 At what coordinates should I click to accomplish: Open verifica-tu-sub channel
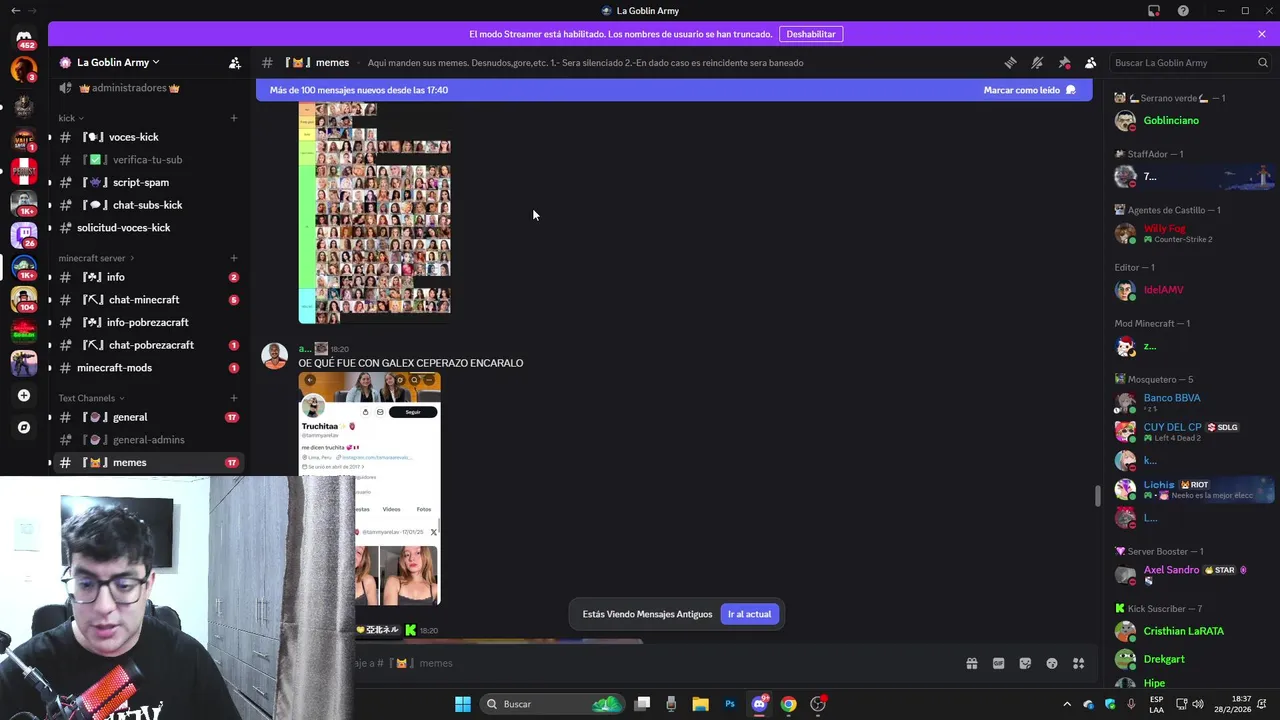(147, 160)
